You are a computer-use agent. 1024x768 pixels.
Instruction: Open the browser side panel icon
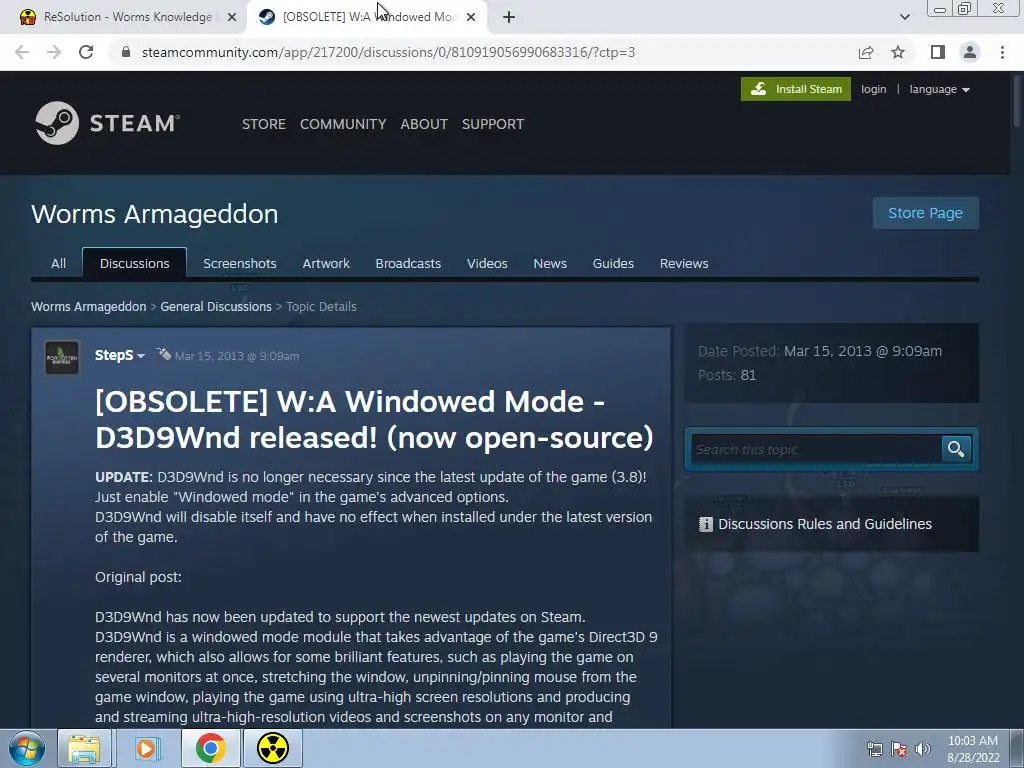(x=938, y=52)
